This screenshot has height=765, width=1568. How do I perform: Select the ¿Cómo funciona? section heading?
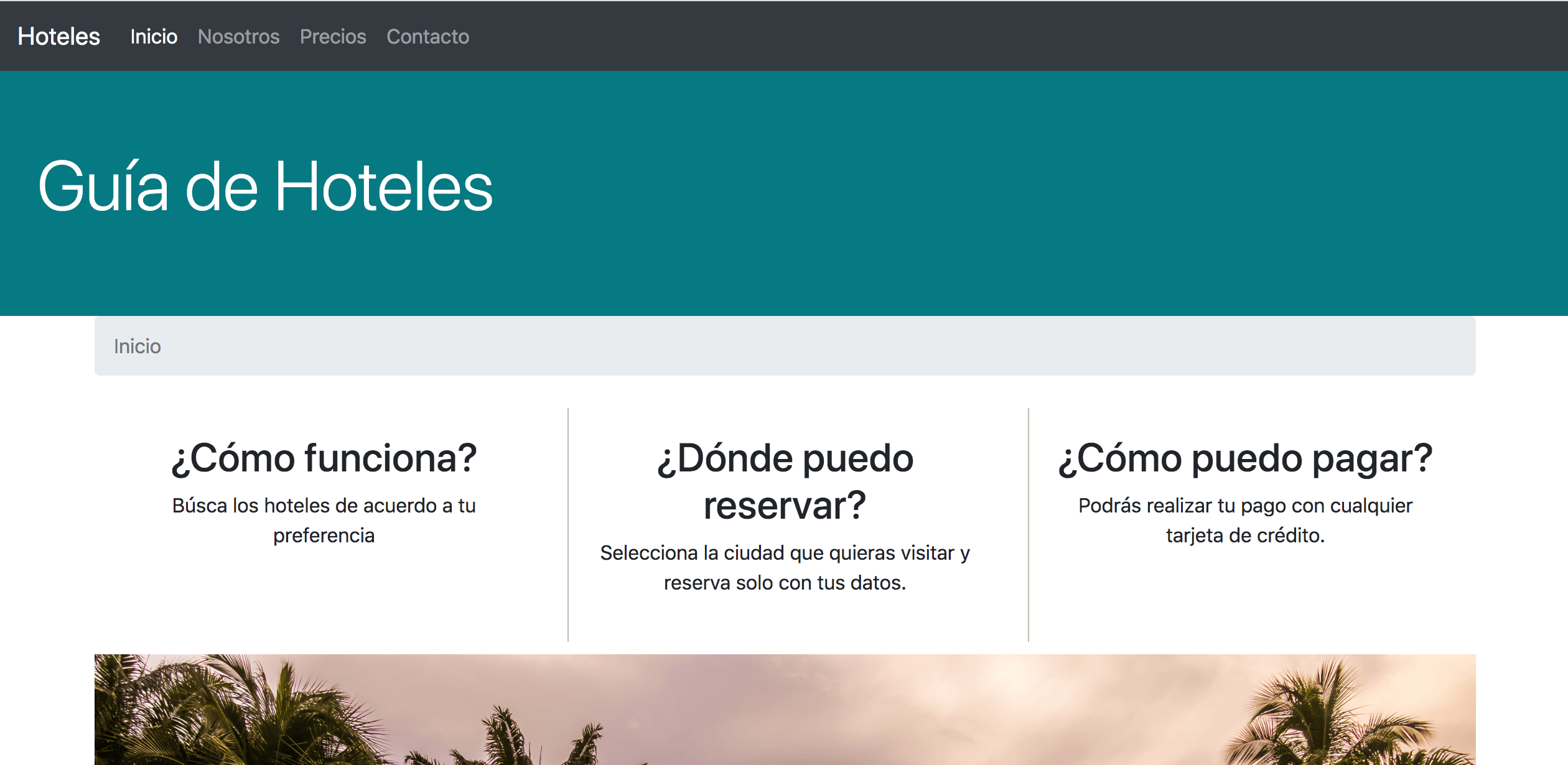325,458
